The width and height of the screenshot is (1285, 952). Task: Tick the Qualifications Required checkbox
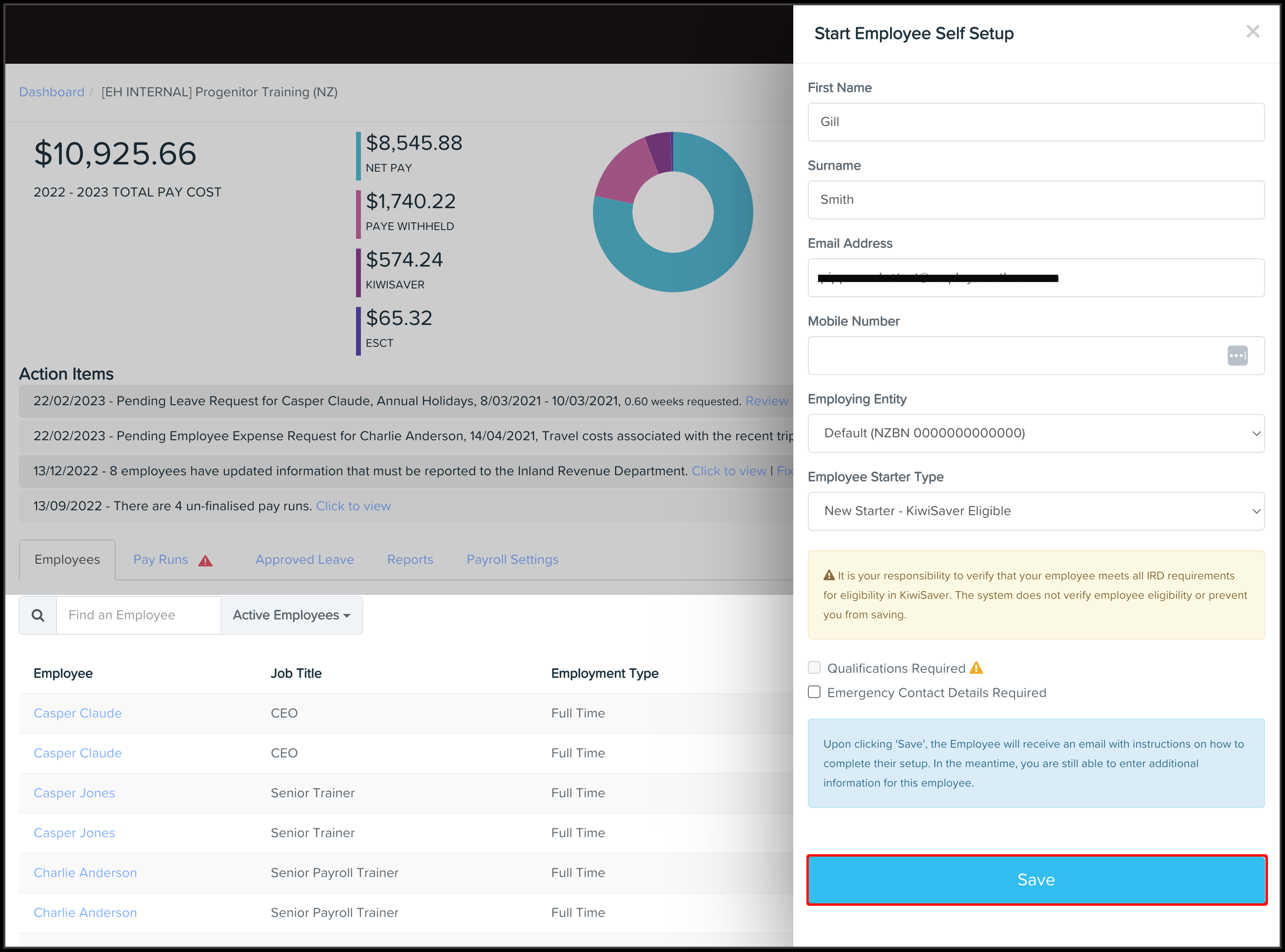814,668
